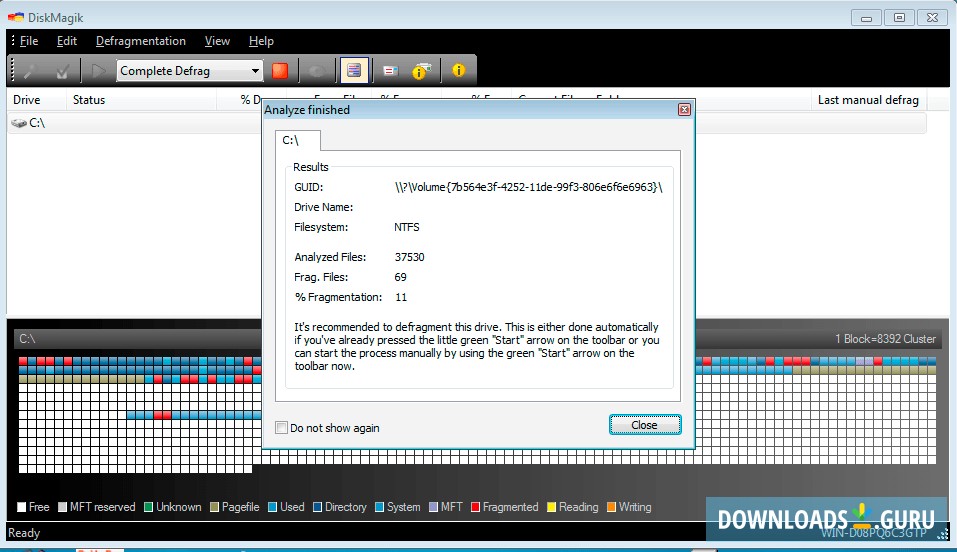Click the defragment recommendation paragraph

(x=477, y=347)
